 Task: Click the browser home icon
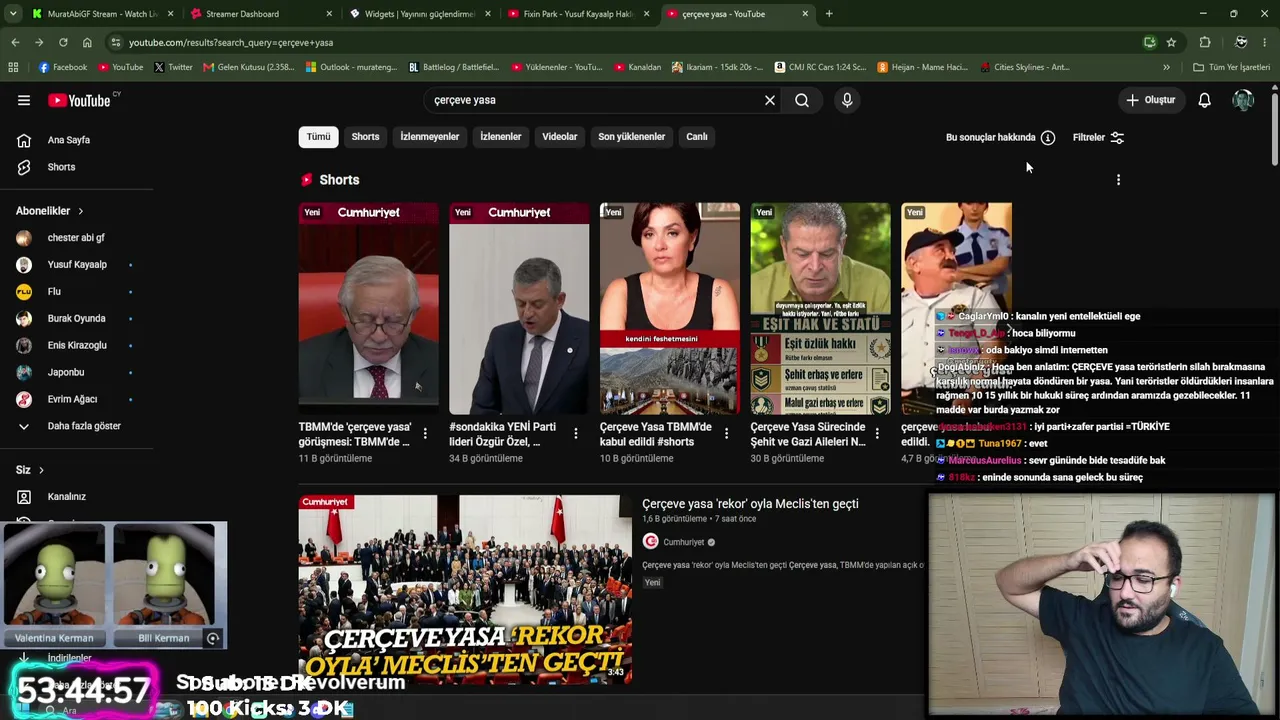(87, 42)
